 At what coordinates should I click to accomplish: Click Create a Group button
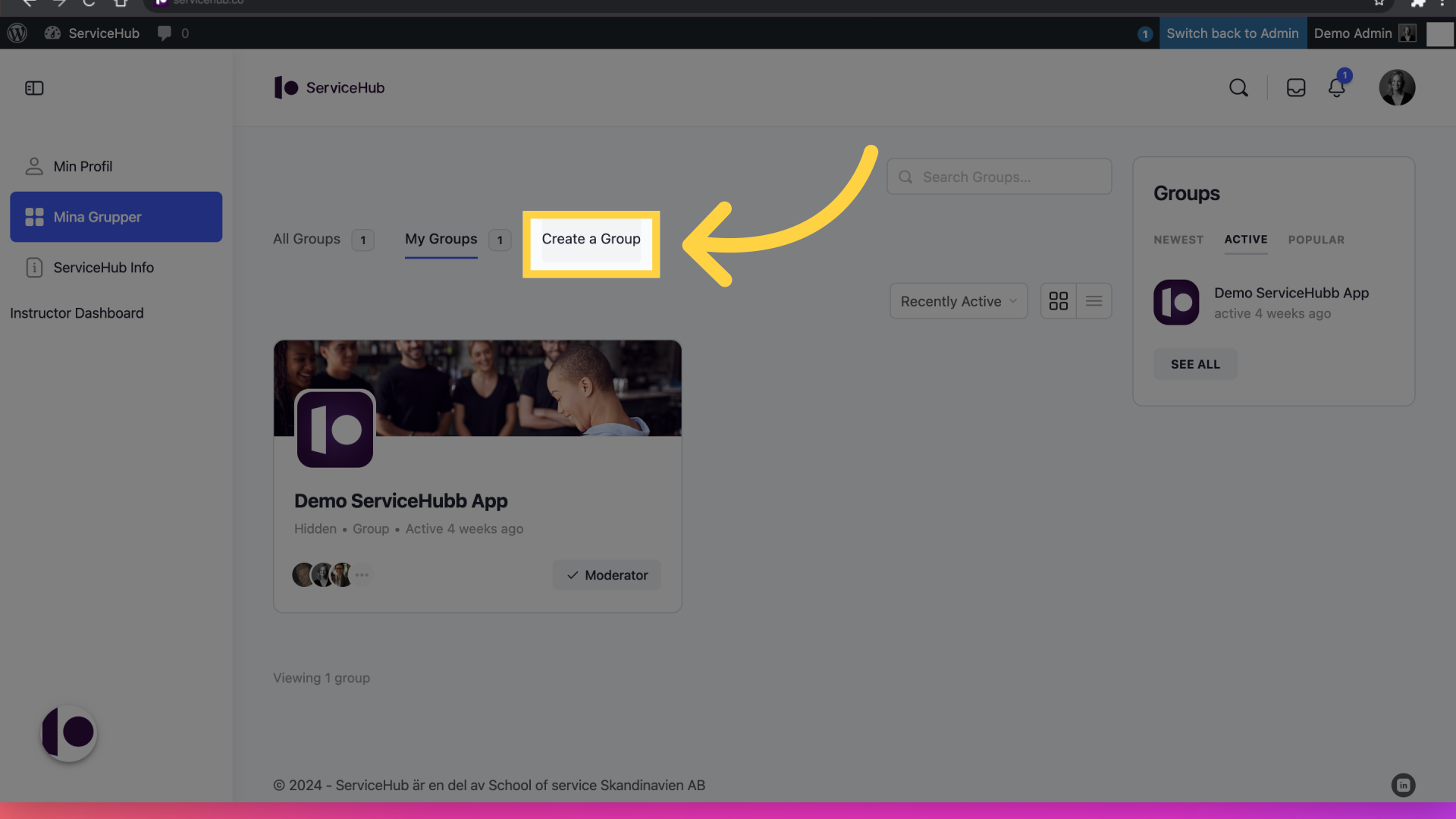591,240
